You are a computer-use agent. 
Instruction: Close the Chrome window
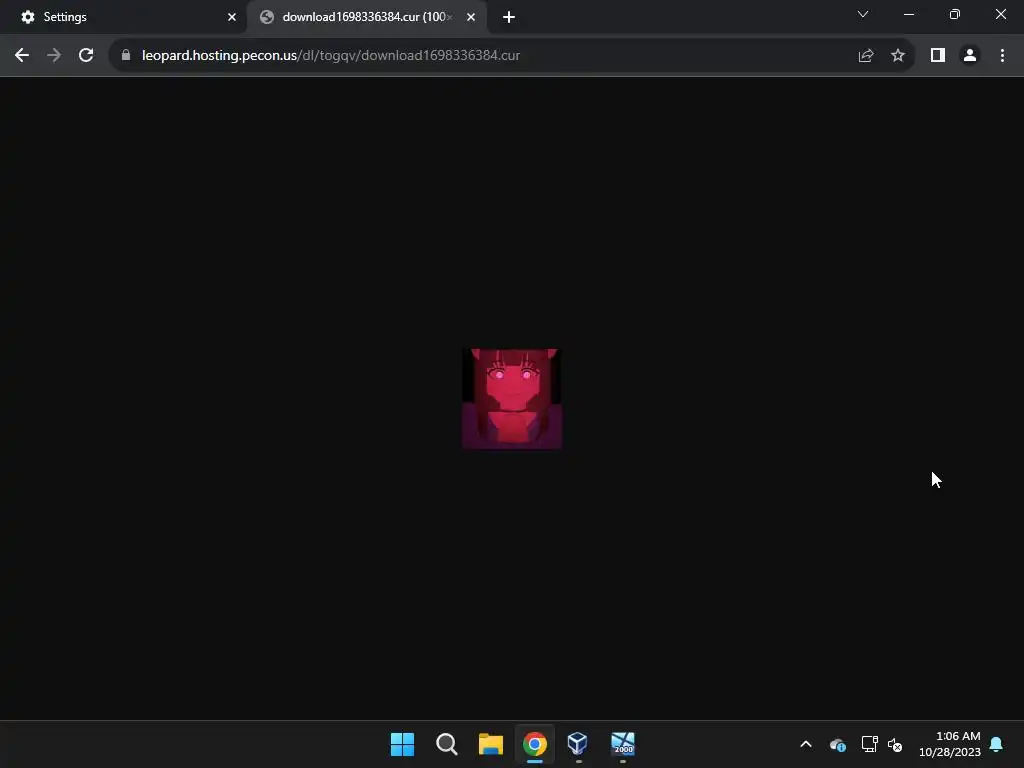[1000, 14]
